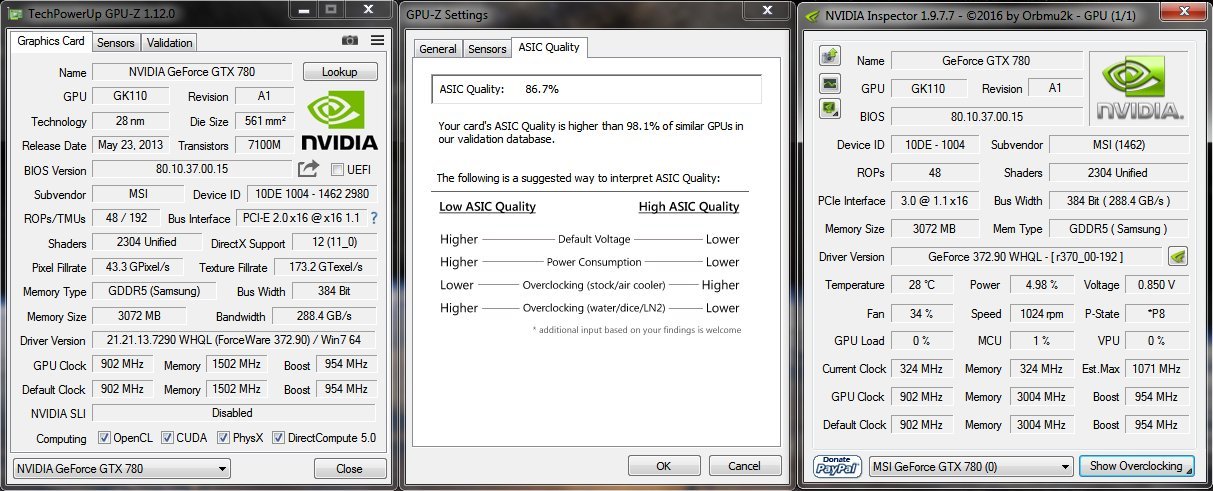The height and width of the screenshot is (491, 1213).
Task: Click the ROPs/TMUs value 48 / 192
Action: click(x=125, y=218)
